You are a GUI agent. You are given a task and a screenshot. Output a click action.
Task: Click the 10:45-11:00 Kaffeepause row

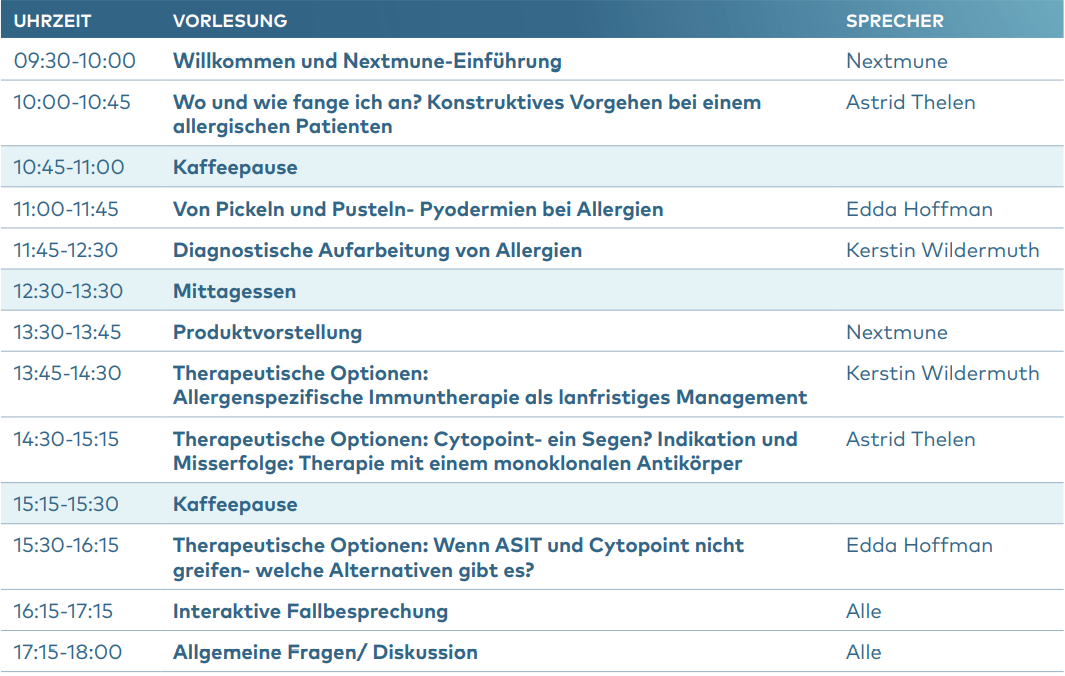click(x=532, y=167)
